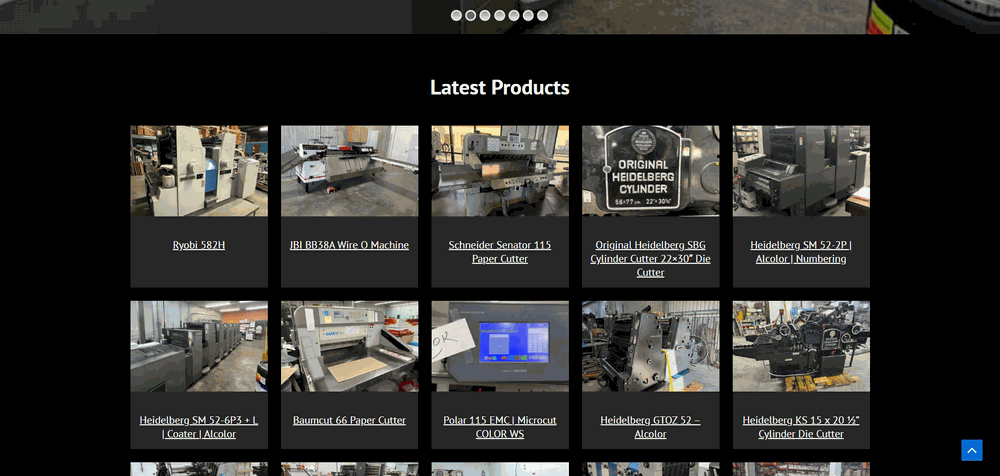This screenshot has height=476, width=1000.
Task: Select the last slider pagination dot
Action: click(542, 15)
